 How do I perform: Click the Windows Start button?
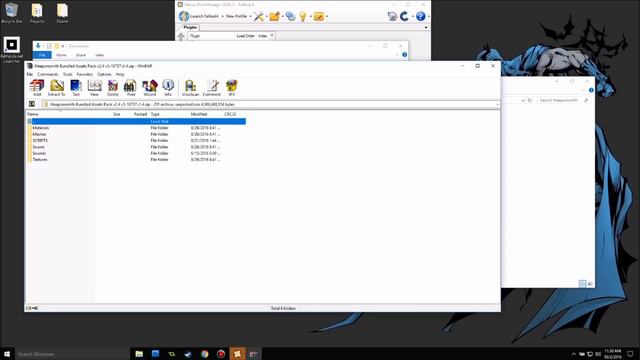[7, 354]
